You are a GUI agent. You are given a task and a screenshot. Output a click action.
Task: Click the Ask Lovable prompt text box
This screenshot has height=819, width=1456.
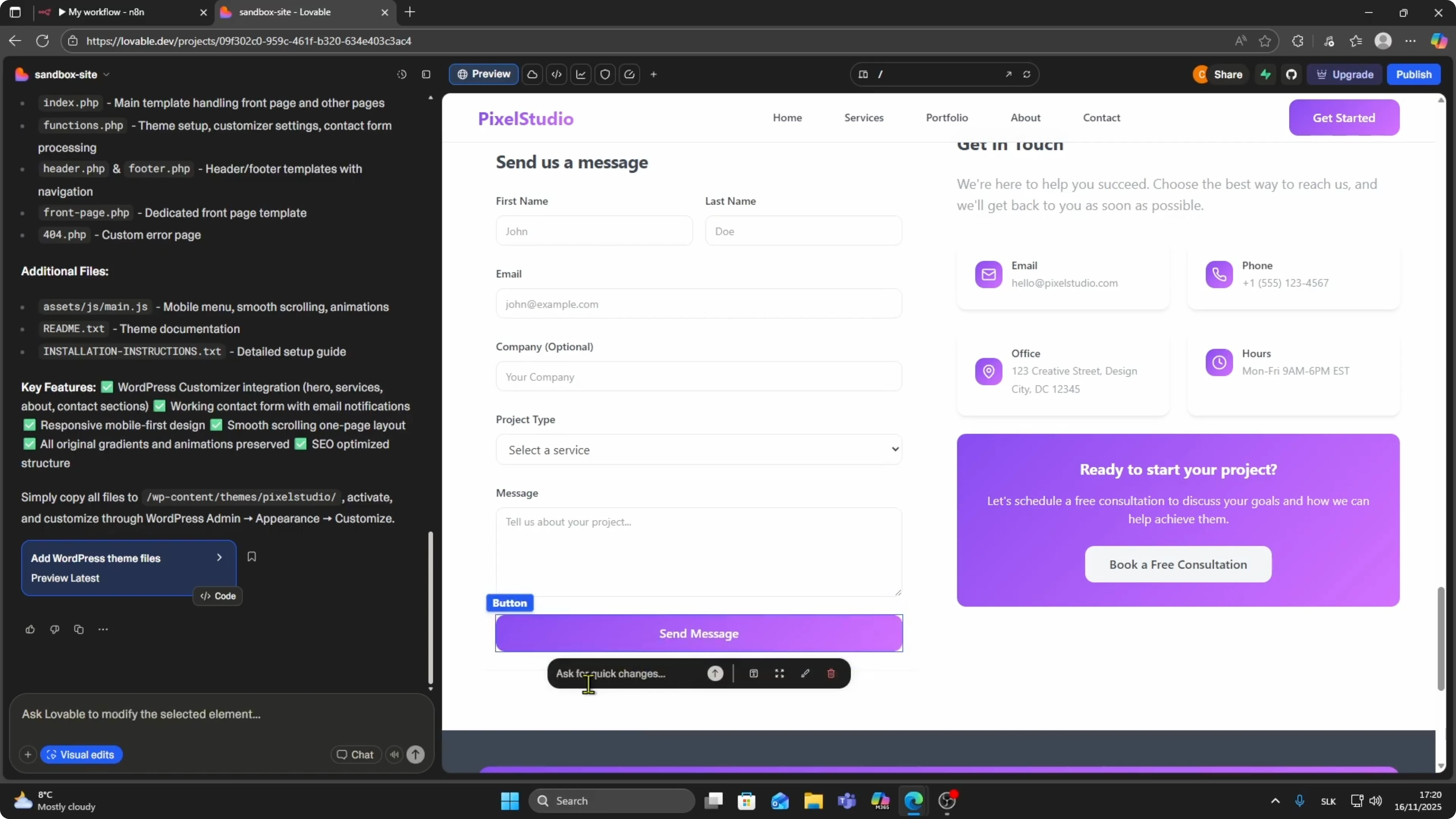tap(222, 714)
